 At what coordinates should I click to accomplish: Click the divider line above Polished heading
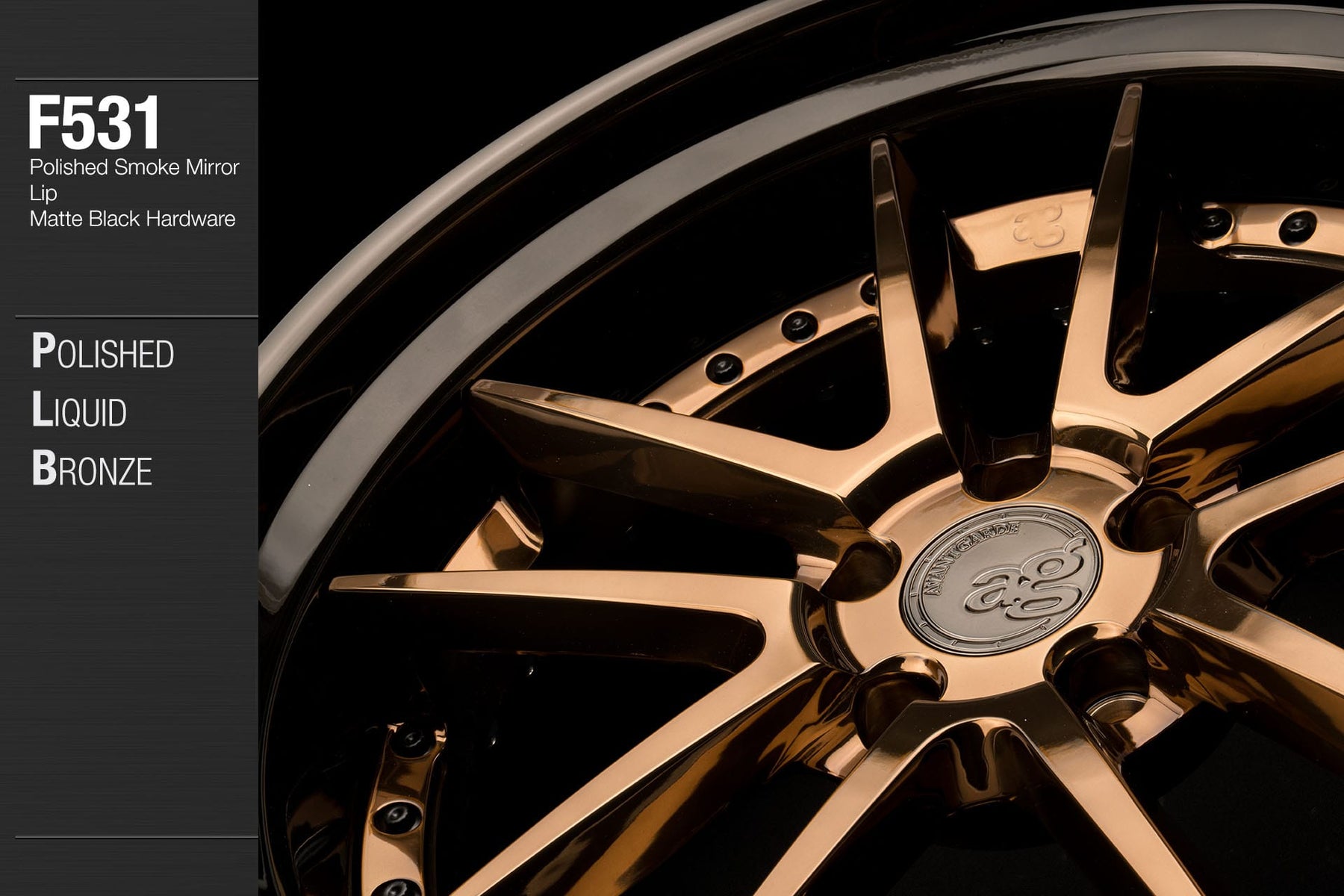(x=136, y=317)
